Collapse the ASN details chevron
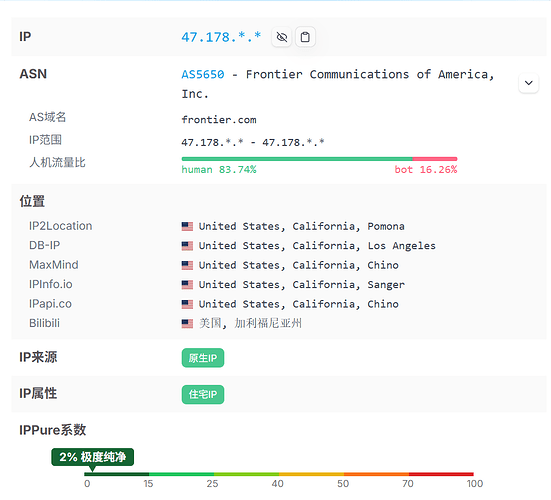 pyautogui.click(x=529, y=83)
